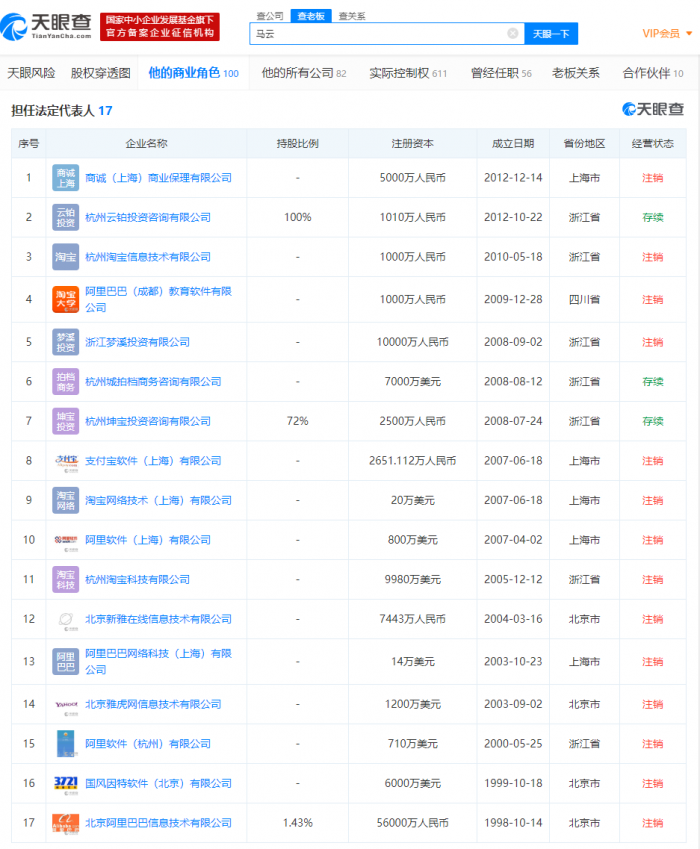Open 北京阿里巴巴信息技术有限公司 link
The image size is (700, 849).
158,823
